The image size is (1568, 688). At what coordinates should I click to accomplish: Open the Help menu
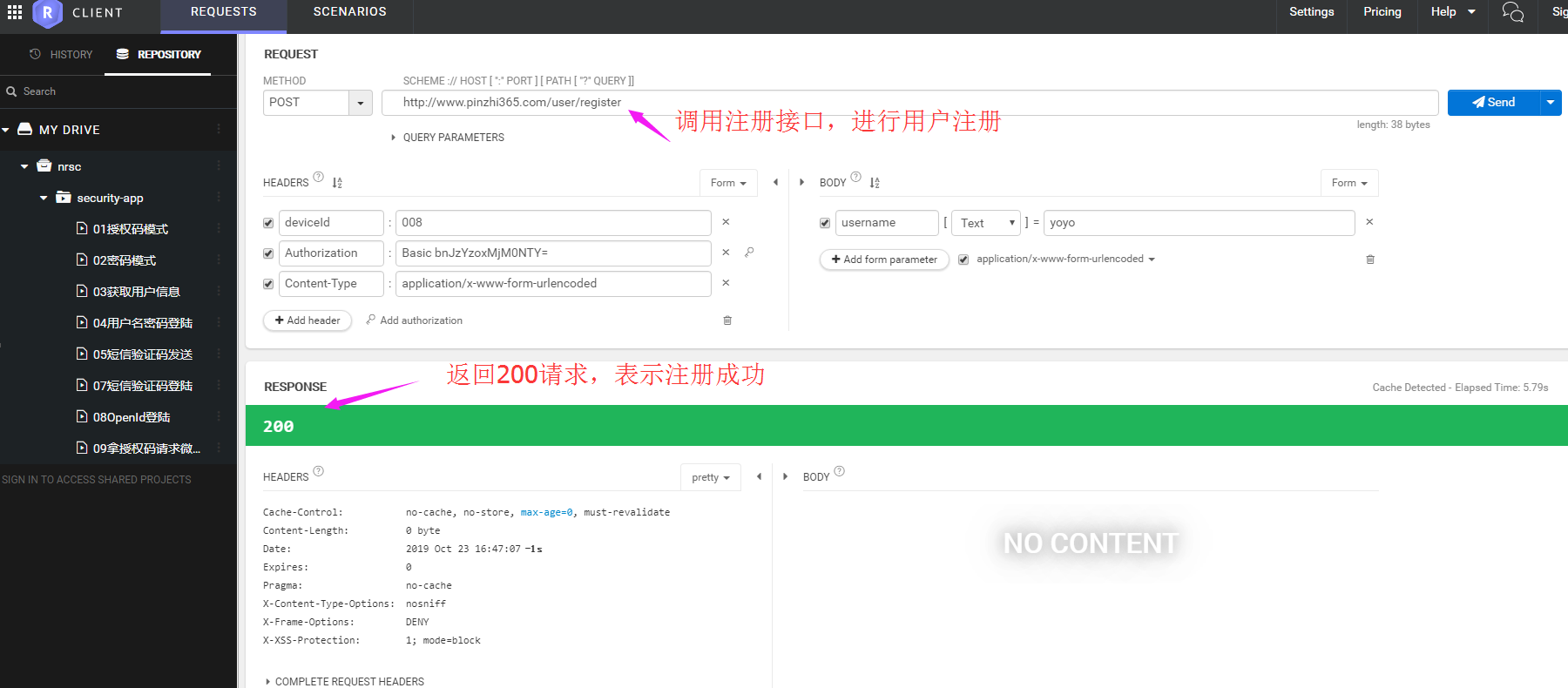pos(1452,12)
